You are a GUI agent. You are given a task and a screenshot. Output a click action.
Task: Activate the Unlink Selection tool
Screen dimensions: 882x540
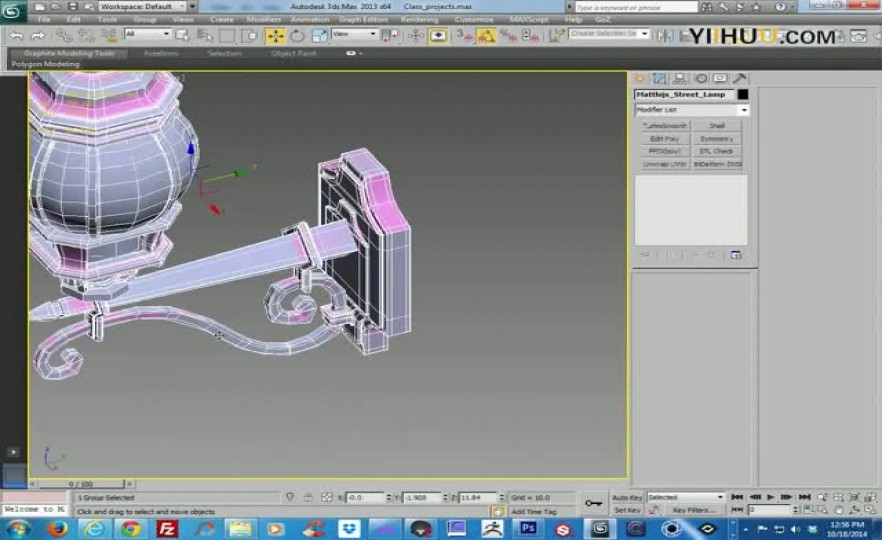coord(87,36)
